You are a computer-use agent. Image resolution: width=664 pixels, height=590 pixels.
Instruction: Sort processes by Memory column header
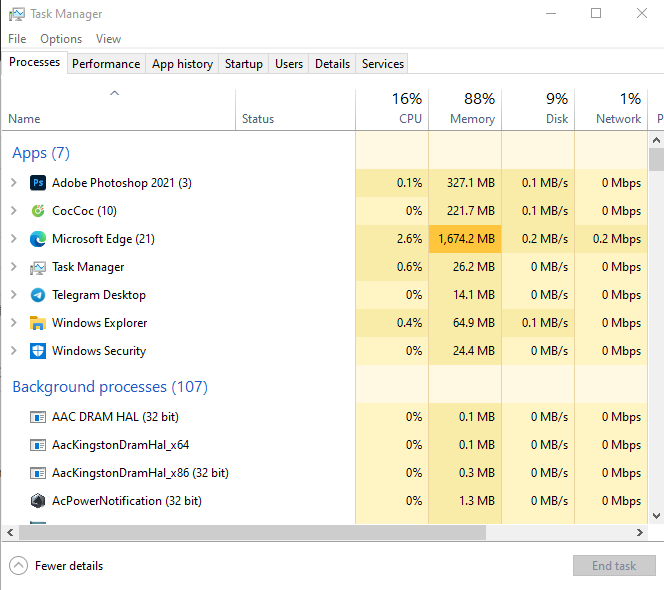[465, 109]
